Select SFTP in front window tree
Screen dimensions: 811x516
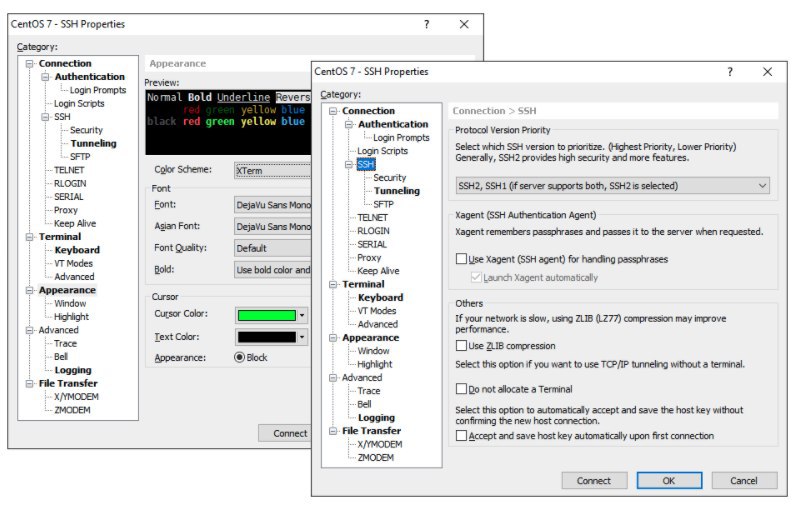[x=383, y=204]
